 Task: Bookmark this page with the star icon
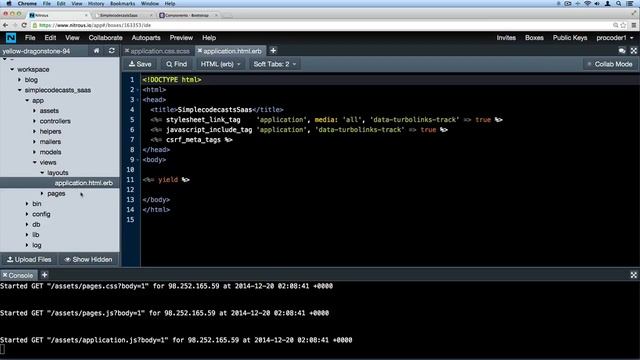(623, 25)
